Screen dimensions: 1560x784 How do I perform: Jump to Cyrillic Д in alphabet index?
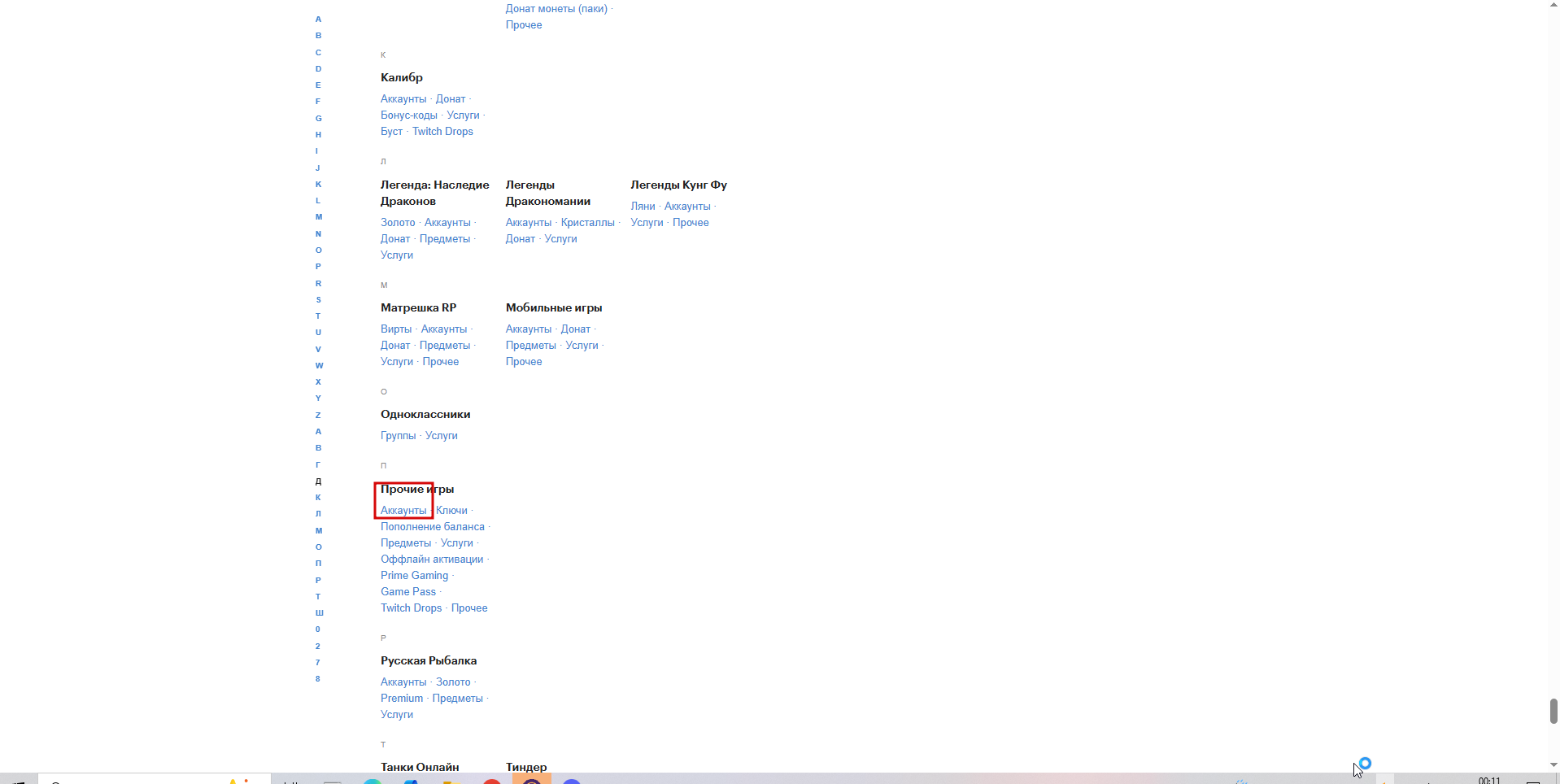pos(319,481)
